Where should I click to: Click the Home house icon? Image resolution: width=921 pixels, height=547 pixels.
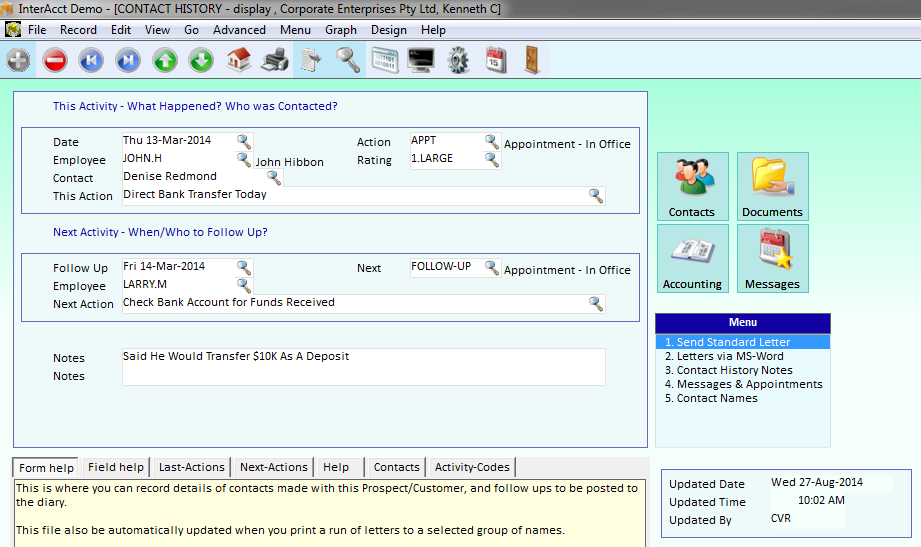(238, 60)
